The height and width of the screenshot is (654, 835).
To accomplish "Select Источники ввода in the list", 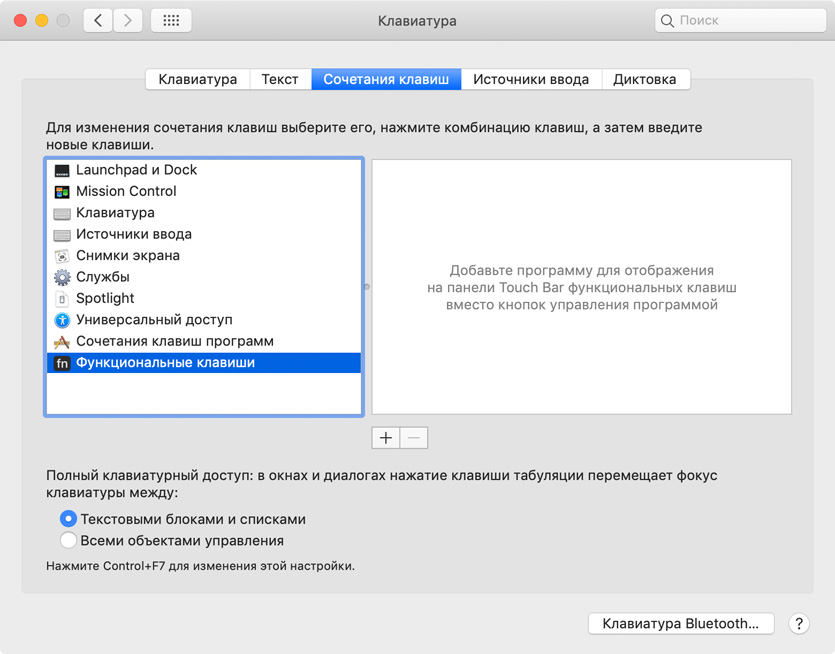I will coord(133,234).
